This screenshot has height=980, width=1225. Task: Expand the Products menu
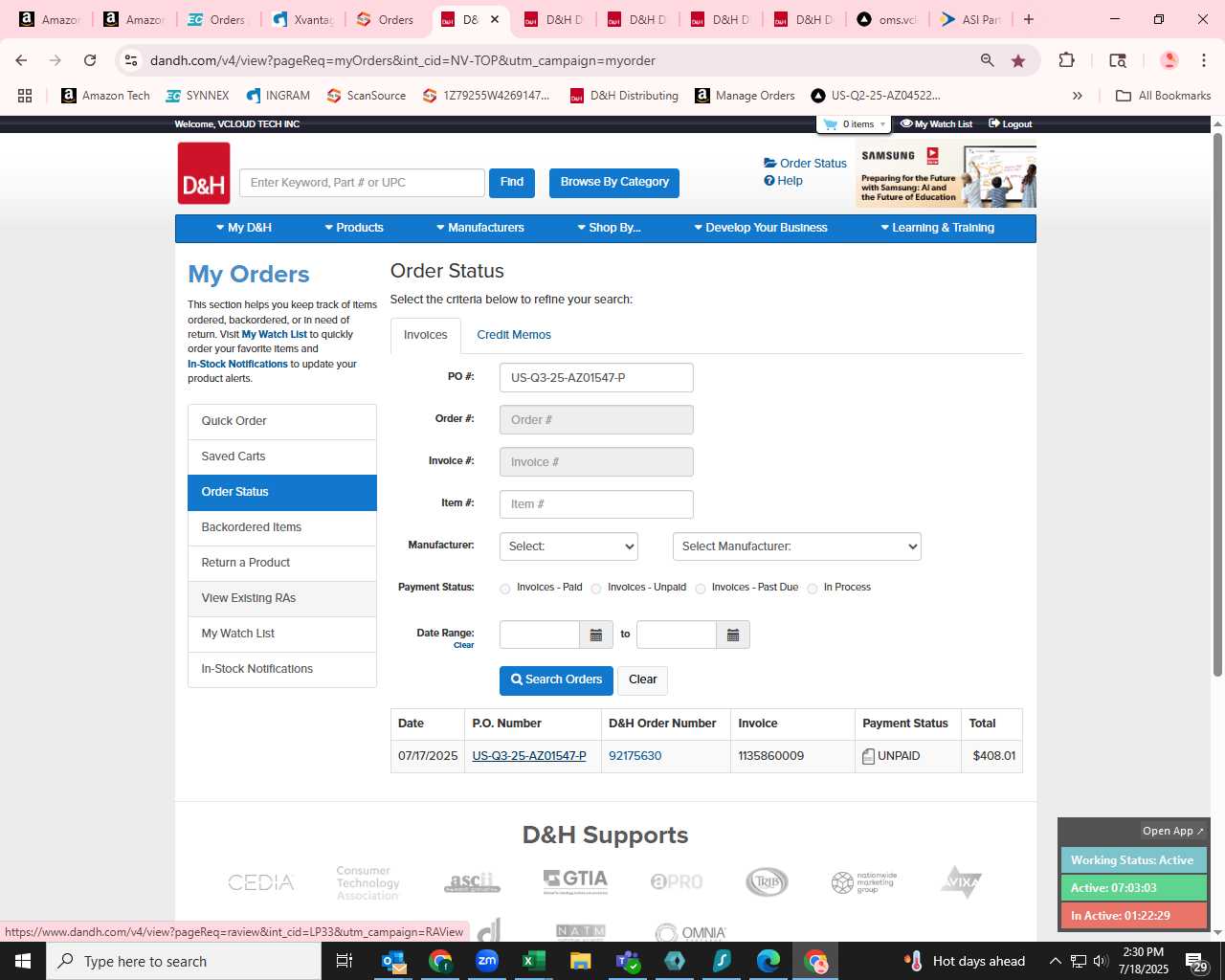[354, 228]
